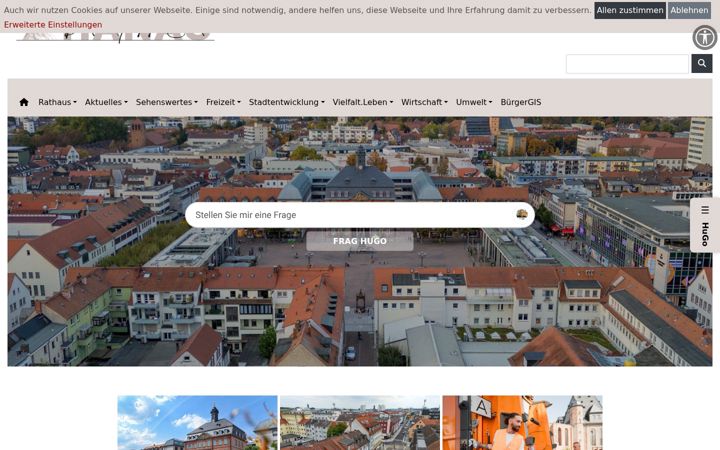The height and width of the screenshot is (450, 720).
Task: Open the Sehenswertes dropdown
Action: pyautogui.click(x=167, y=102)
